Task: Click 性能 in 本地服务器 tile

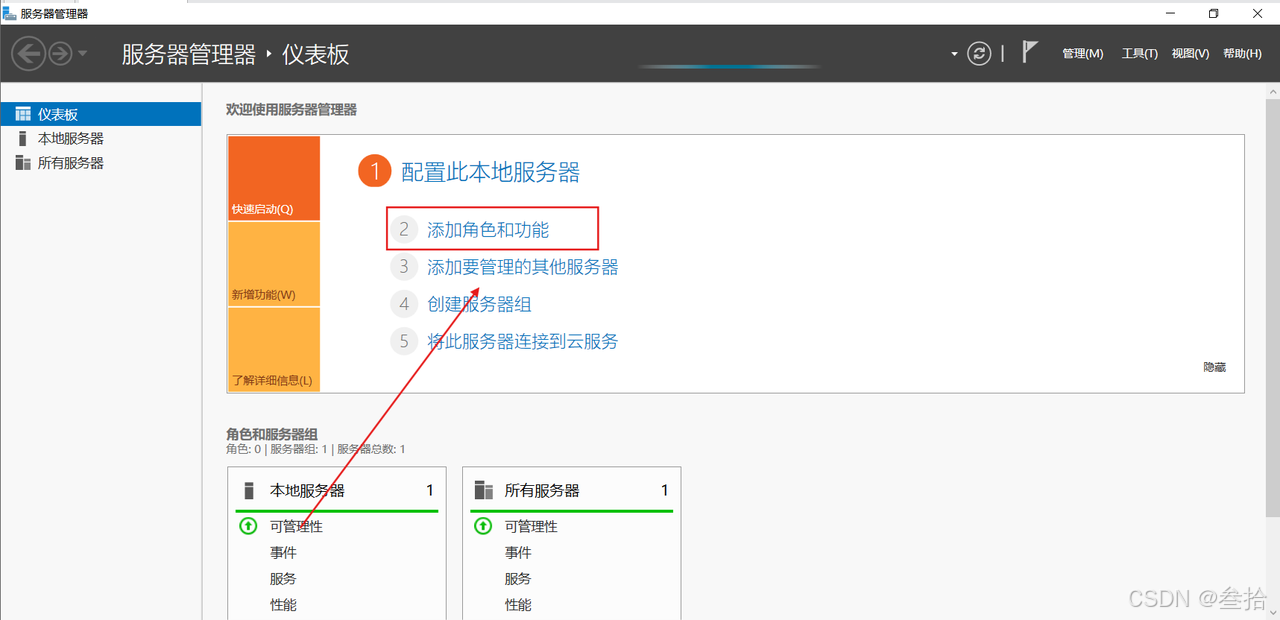Action: (283, 604)
